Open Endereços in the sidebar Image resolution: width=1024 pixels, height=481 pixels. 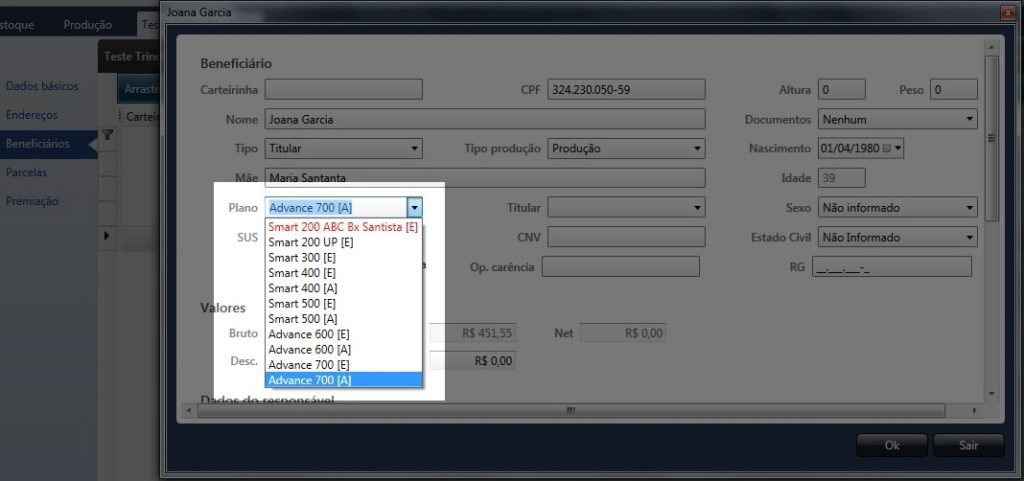pos(31,115)
